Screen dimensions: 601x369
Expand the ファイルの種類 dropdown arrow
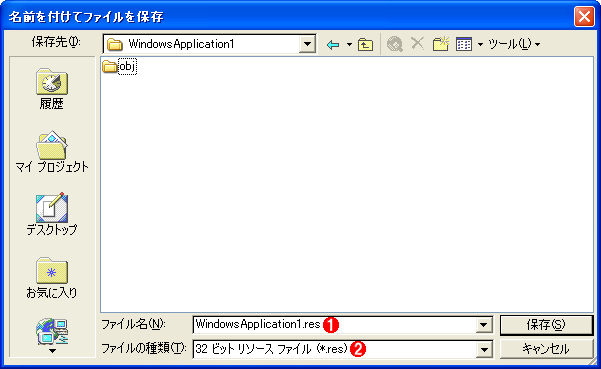tap(484, 349)
